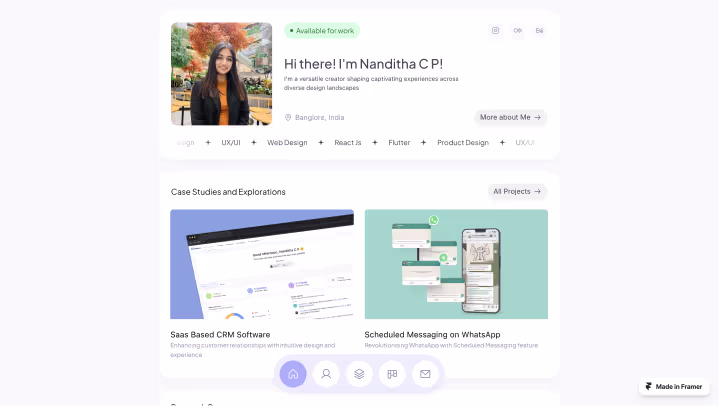This screenshot has height=406, width=719.
Task: Click Scheduled Messaging on WhatsApp title
Action: point(432,334)
